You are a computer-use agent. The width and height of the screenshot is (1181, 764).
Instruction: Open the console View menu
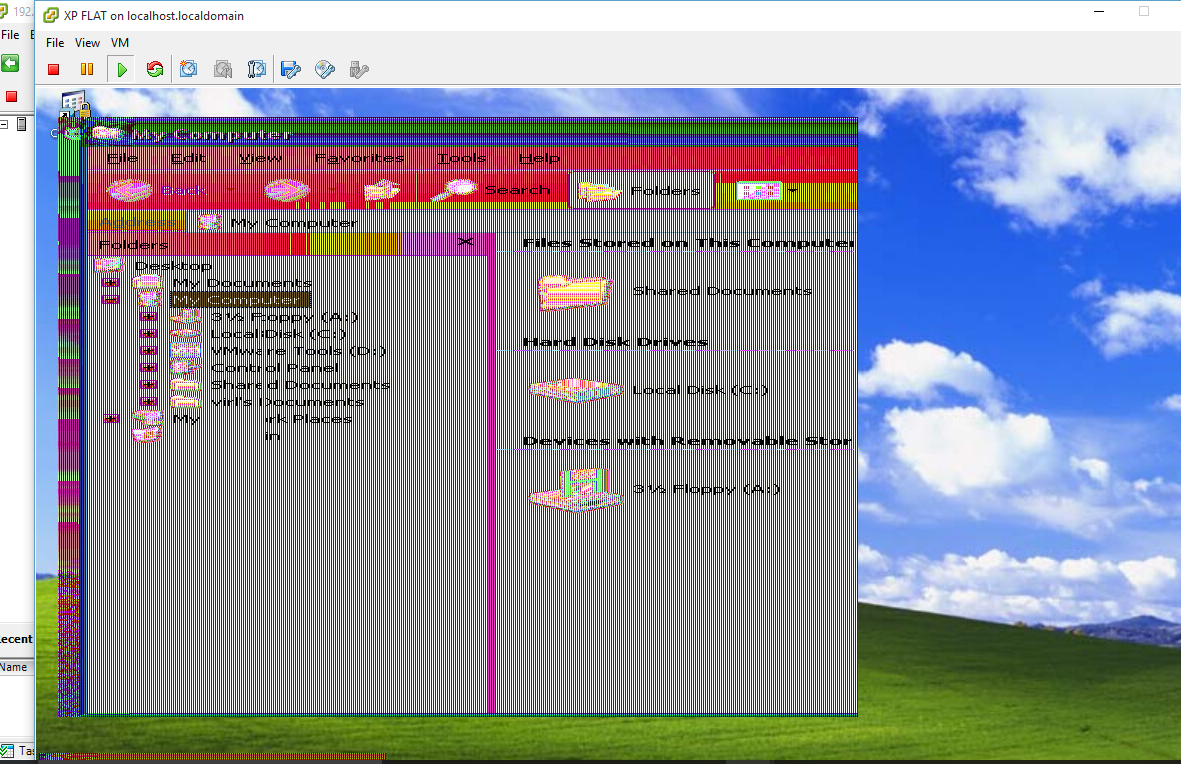[87, 43]
